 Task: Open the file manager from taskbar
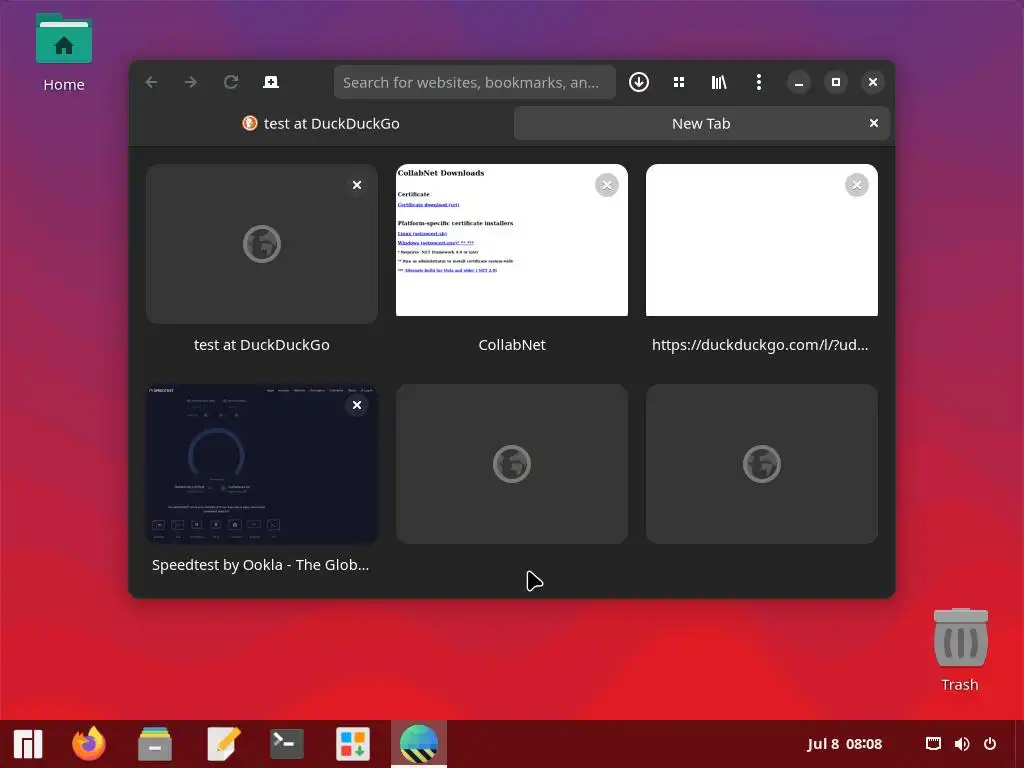[x=155, y=744]
